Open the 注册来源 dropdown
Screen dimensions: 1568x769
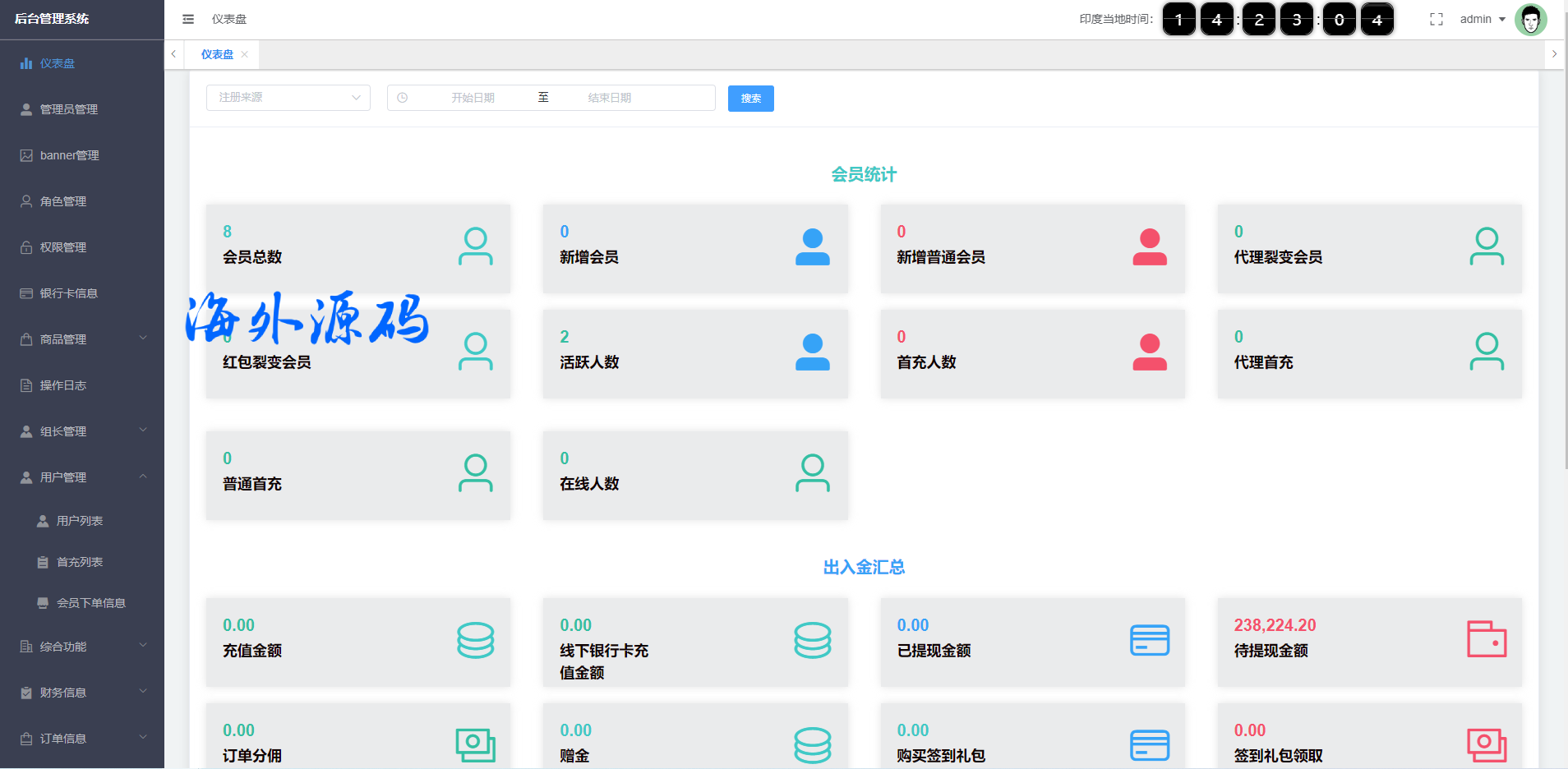point(288,98)
